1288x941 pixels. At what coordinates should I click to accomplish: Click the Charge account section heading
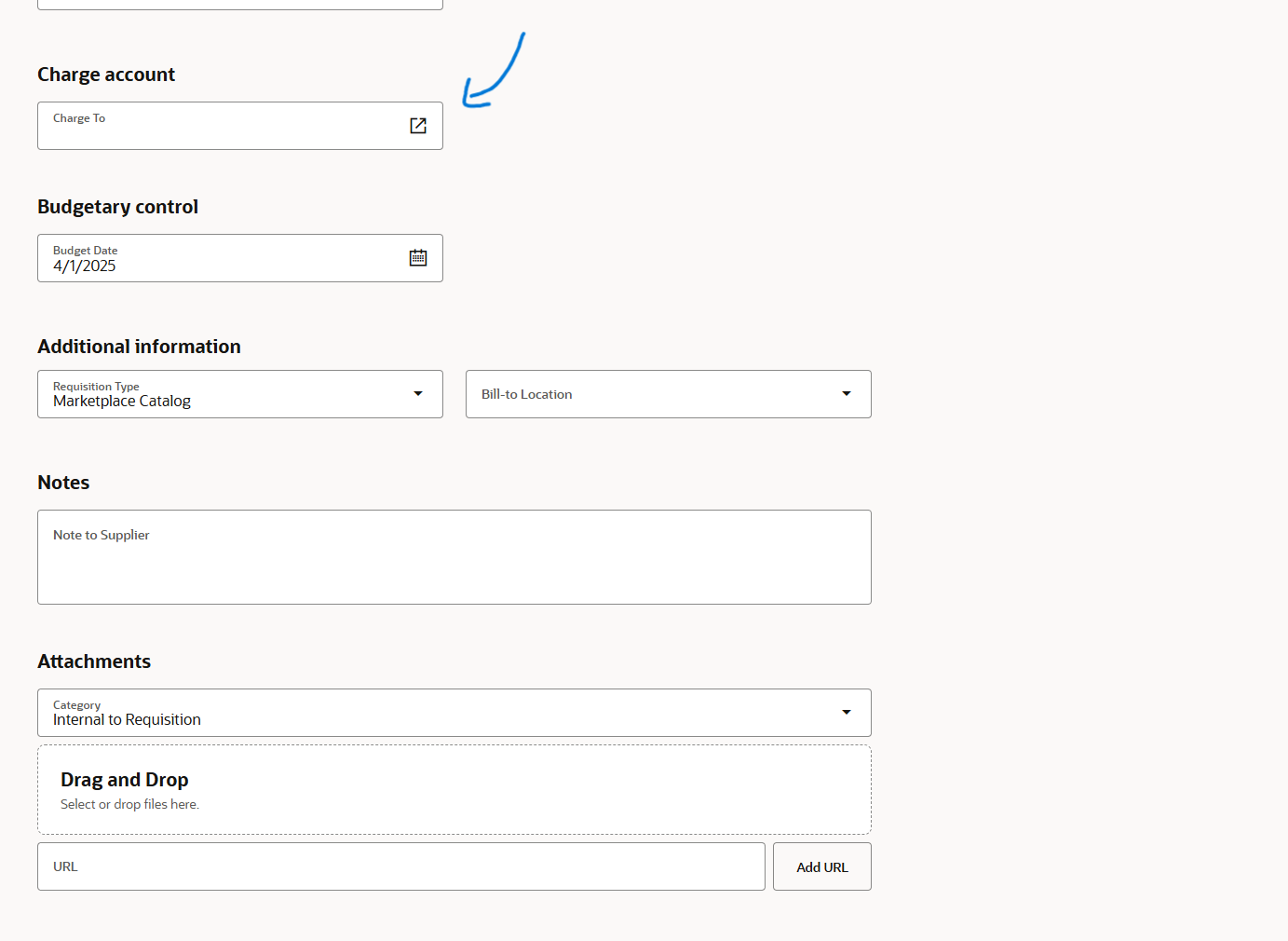[x=106, y=75]
